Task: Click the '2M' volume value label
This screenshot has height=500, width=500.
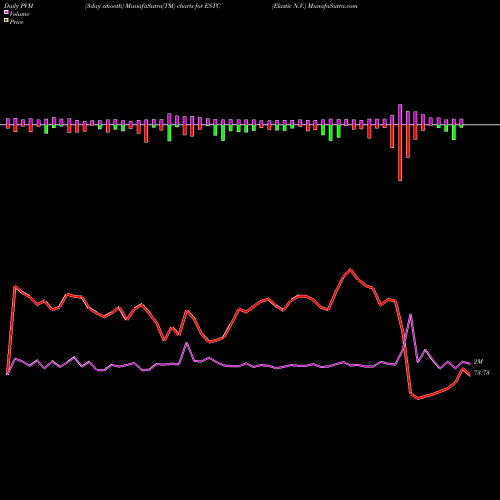Action: [478, 362]
